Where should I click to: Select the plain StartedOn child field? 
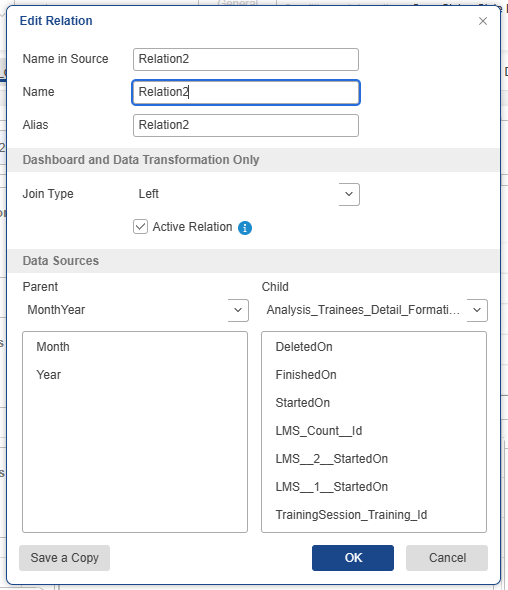(303, 403)
